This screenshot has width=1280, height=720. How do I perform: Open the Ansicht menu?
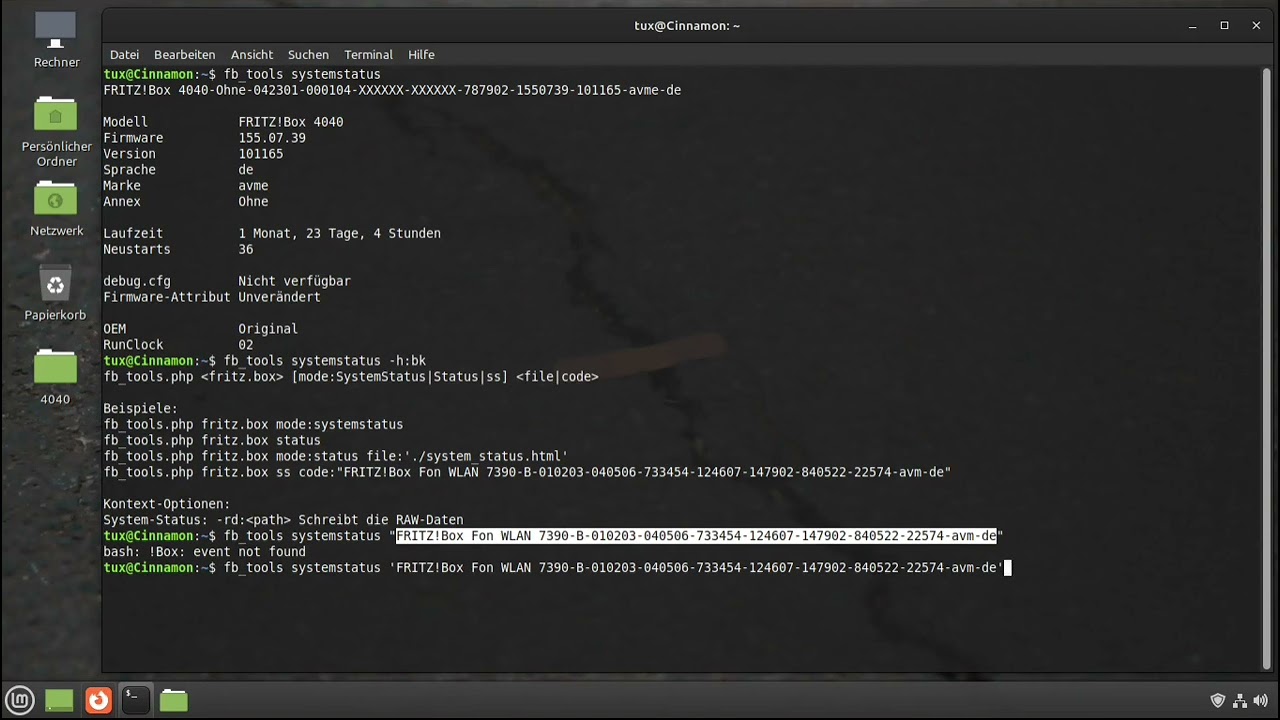(x=252, y=55)
